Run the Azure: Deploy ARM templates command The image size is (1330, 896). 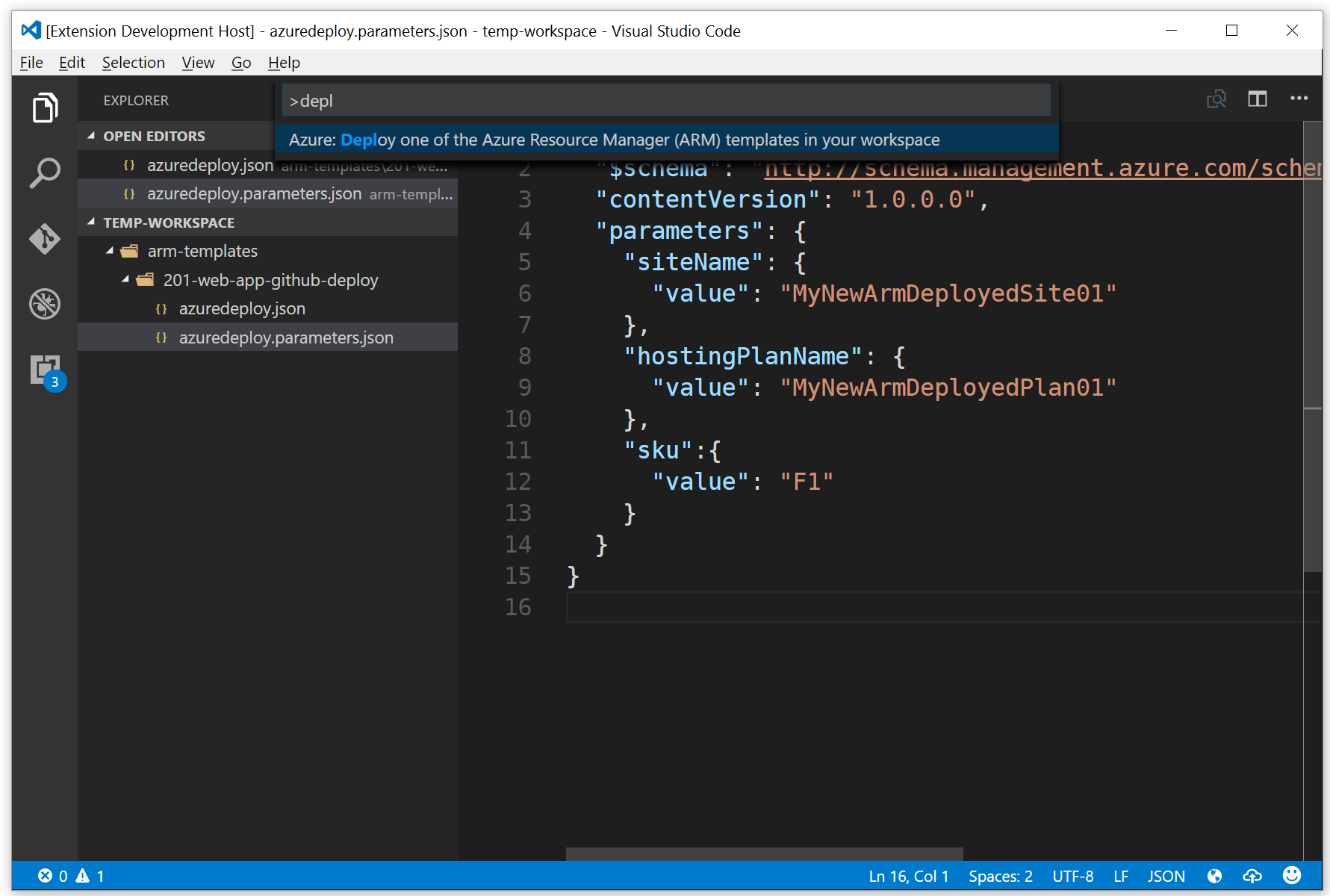[x=667, y=140]
